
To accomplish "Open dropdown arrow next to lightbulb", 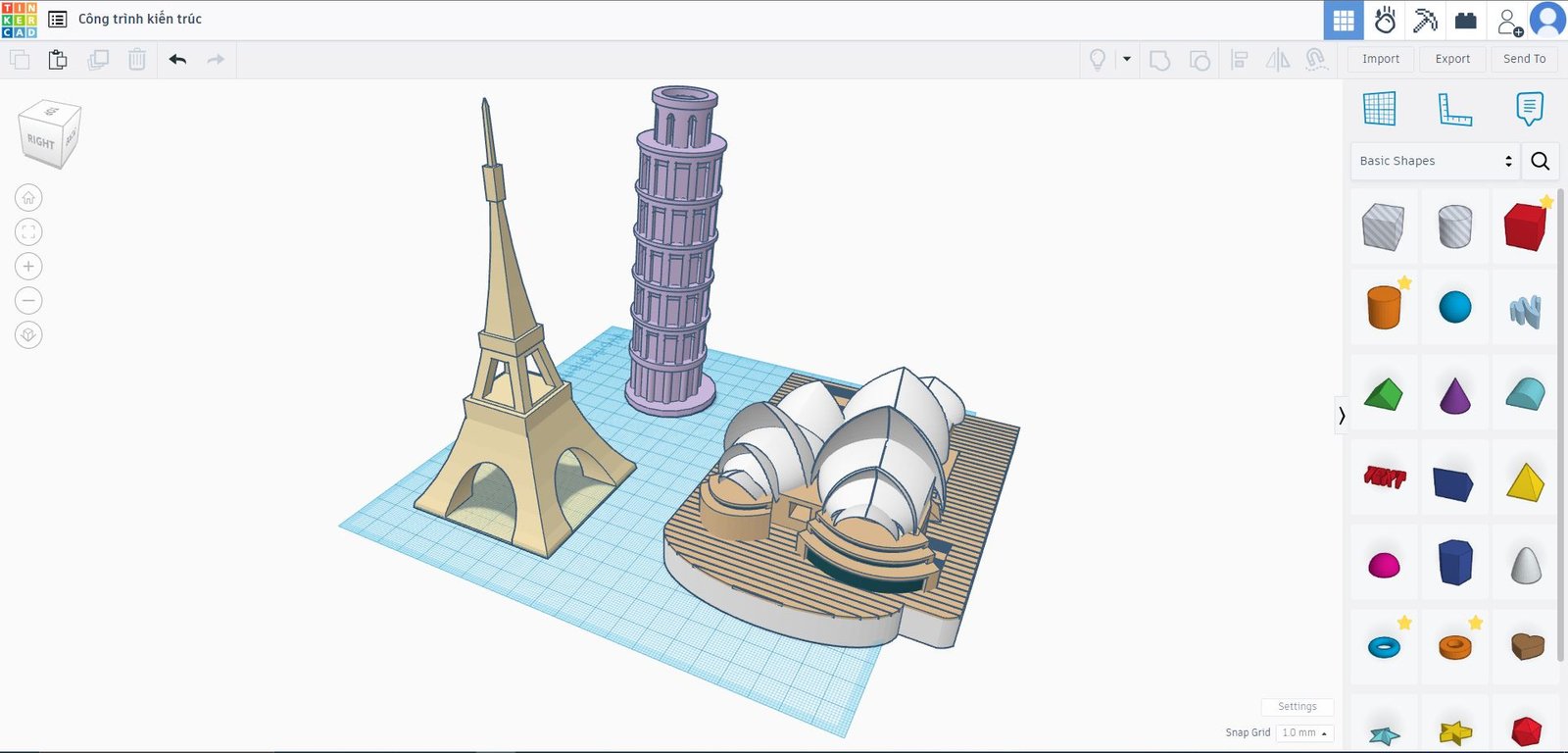I will pos(1127,59).
